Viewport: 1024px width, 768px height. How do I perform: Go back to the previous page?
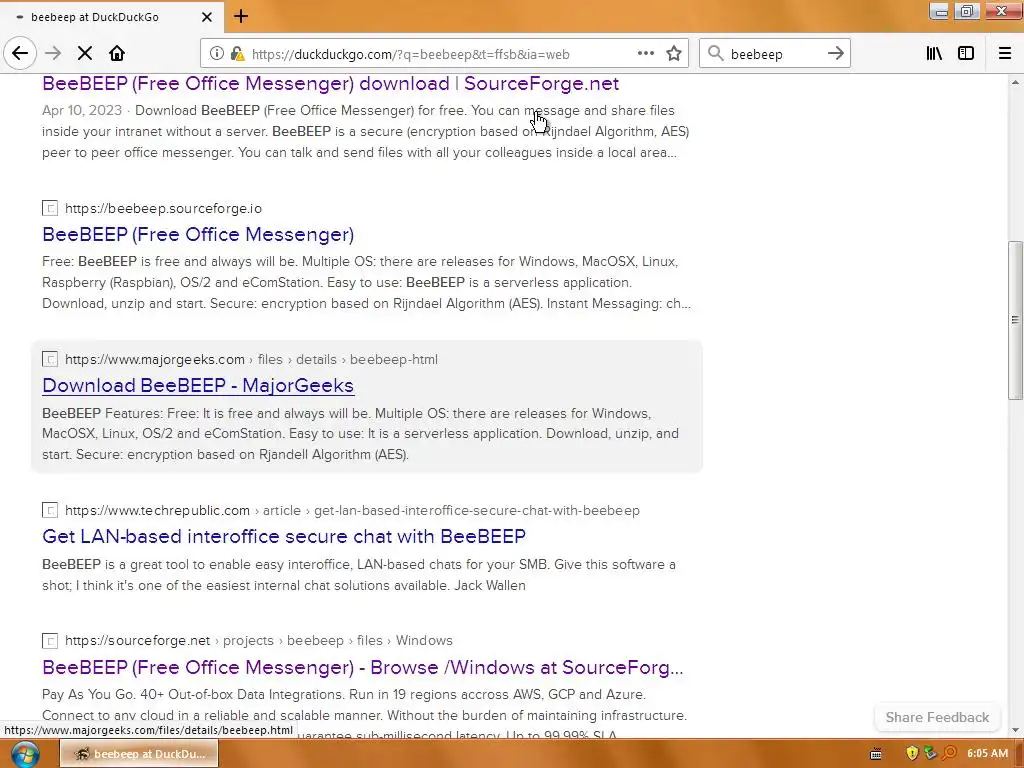coord(20,54)
